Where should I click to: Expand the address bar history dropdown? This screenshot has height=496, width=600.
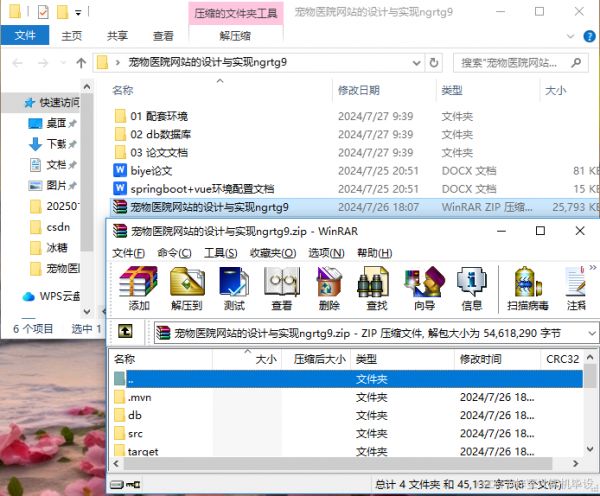(416, 63)
